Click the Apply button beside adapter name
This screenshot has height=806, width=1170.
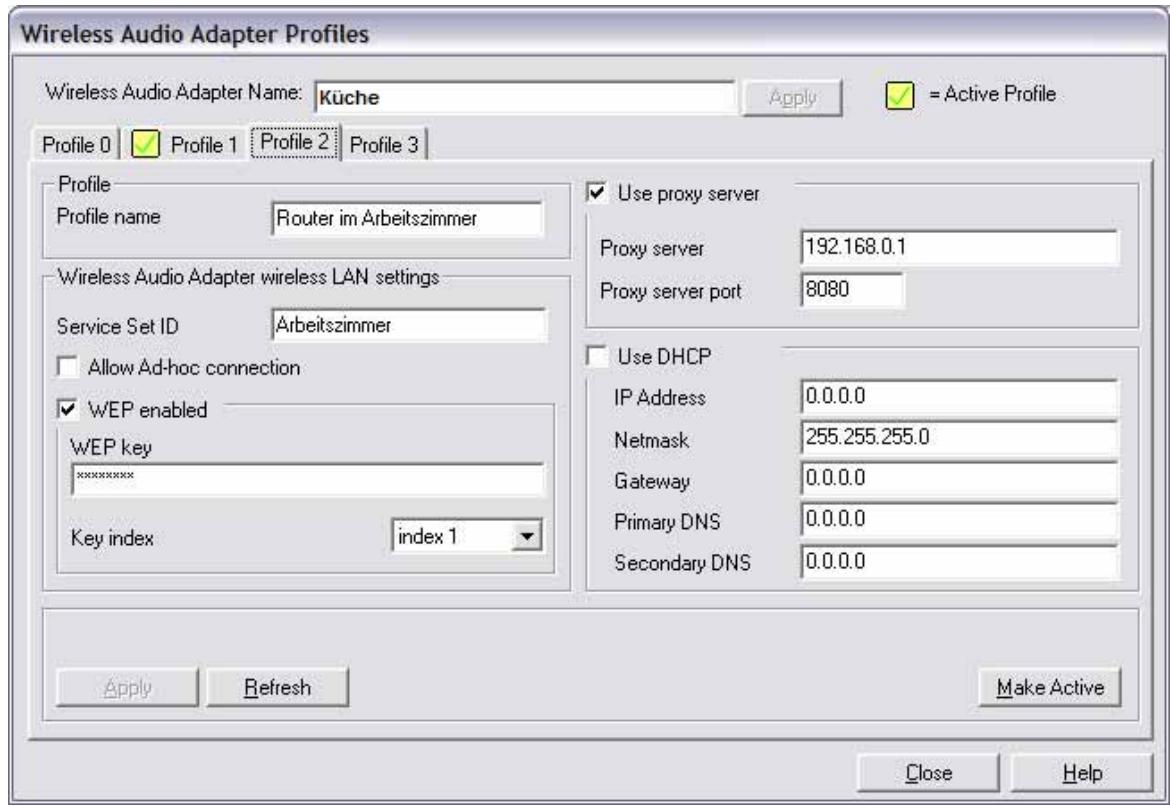tap(792, 98)
